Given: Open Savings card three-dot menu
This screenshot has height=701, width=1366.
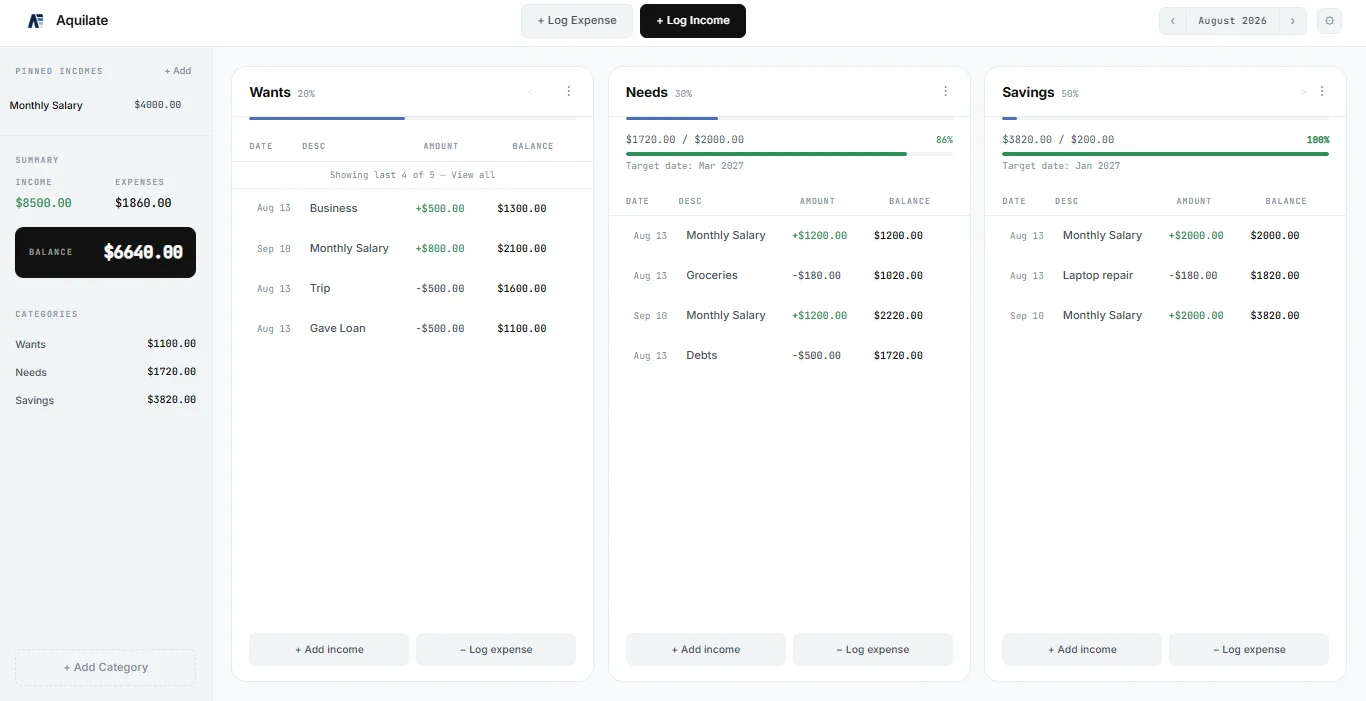Looking at the screenshot, I should tap(1322, 91).
